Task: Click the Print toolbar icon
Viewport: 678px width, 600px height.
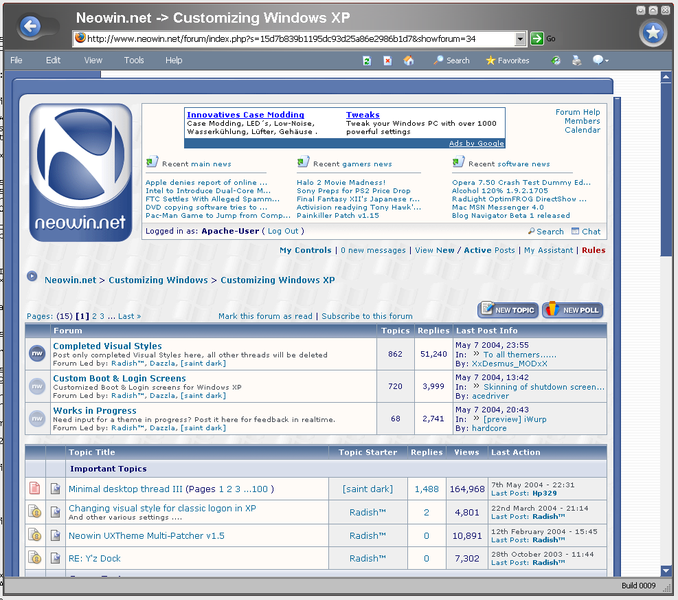Action: coord(577,61)
